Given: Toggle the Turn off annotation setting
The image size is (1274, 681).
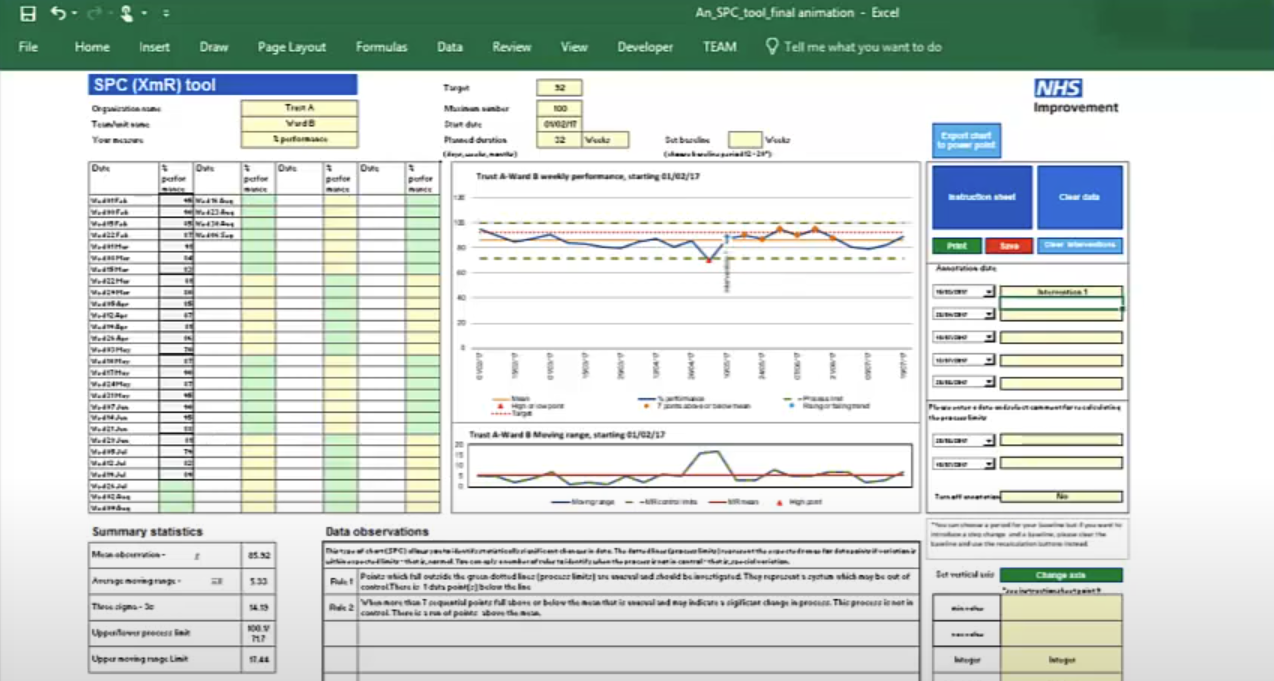Looking at the screenshot, I should (1062, 496).
